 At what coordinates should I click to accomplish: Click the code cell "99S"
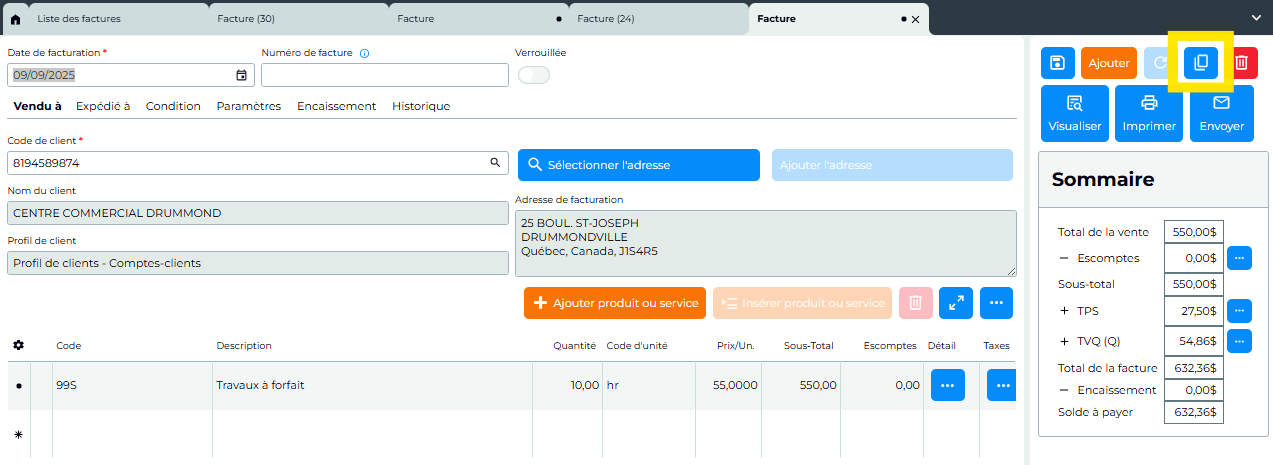point(131,385)
